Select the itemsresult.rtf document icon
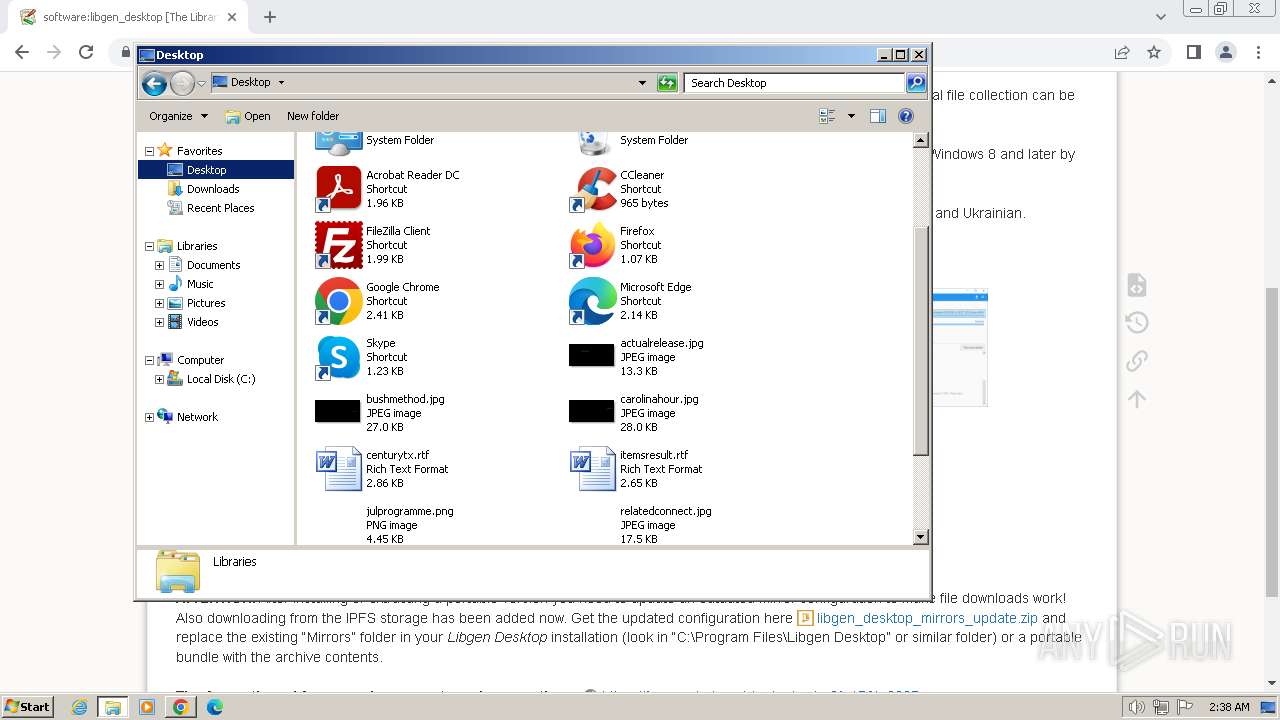The width and height of the screenshot is (1280, 720). (592, 468)
